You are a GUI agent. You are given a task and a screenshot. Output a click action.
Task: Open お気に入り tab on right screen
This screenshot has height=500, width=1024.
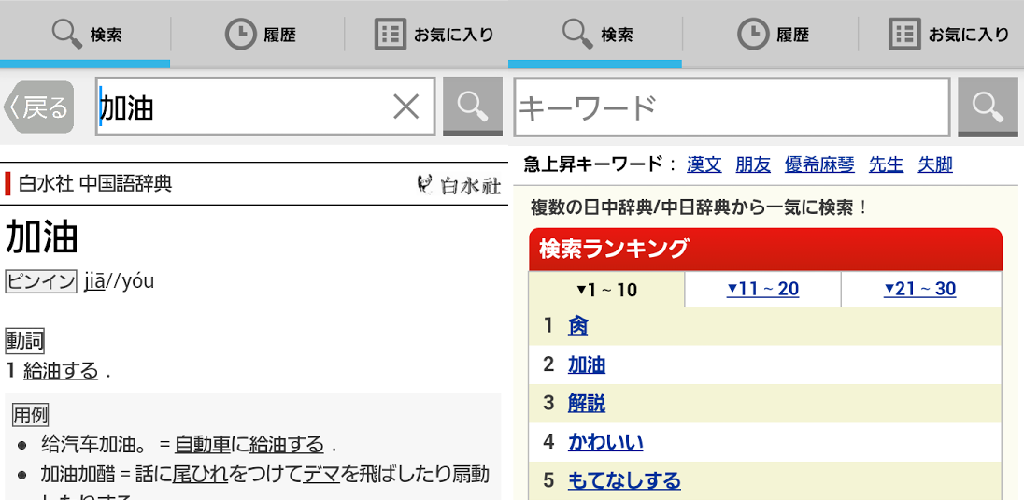pos(948,34)
